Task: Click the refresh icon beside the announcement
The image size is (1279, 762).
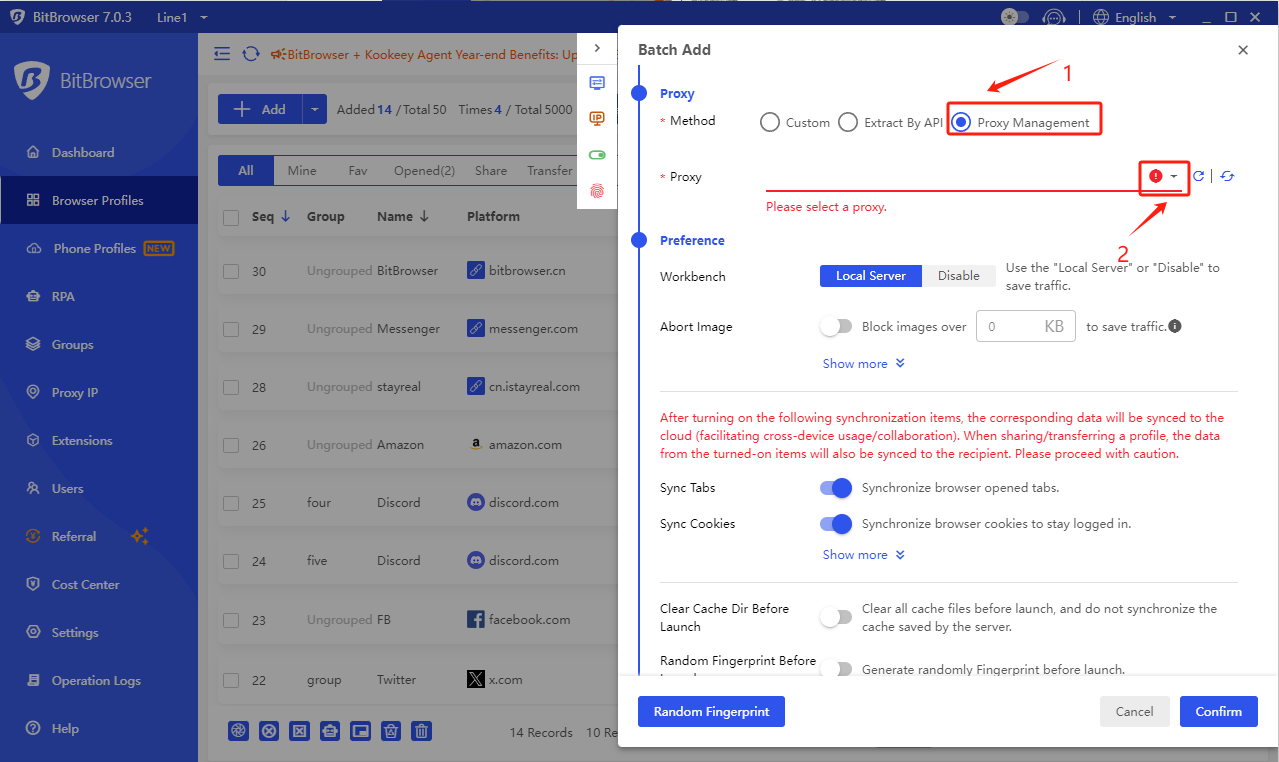Action: click(x=251, y=54)
